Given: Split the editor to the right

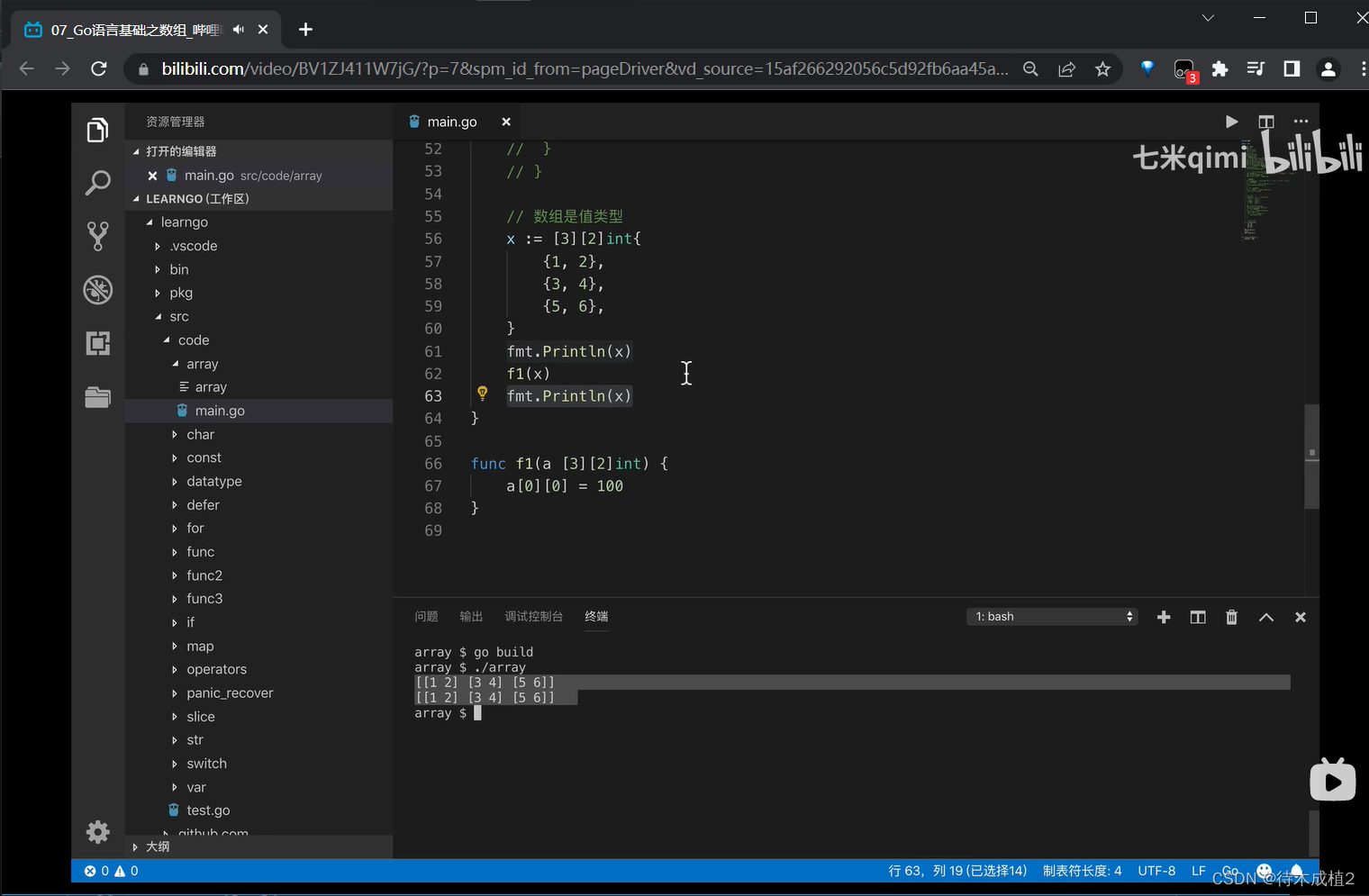Looking at the screenshot, I should point(1266,122).
